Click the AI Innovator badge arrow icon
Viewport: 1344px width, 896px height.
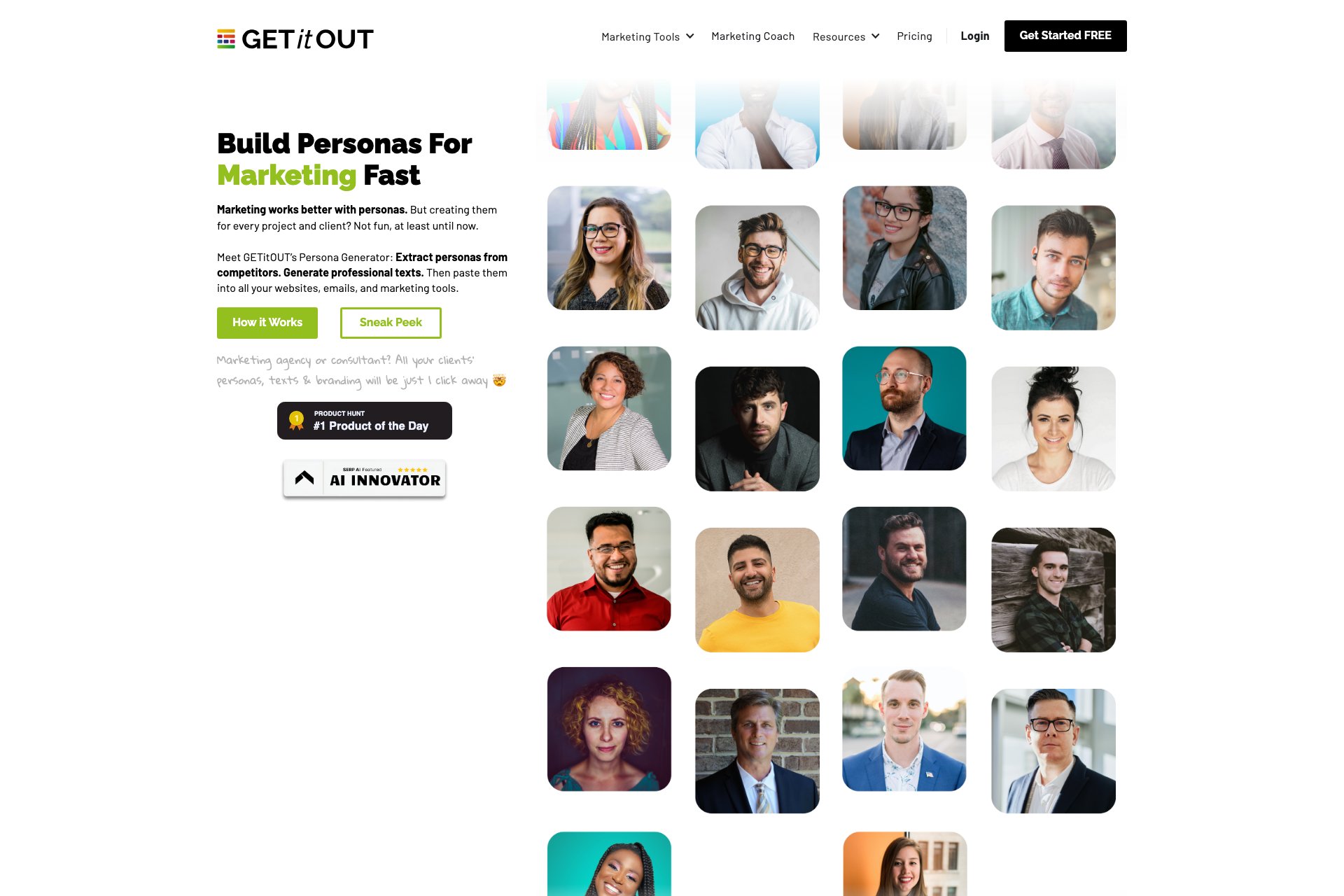[304, 478]
